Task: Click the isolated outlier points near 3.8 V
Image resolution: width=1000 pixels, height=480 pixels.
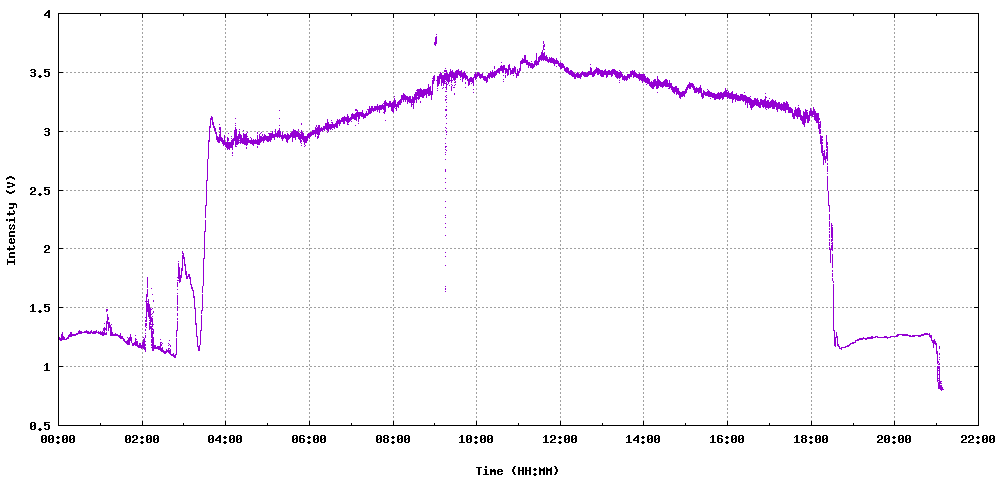Action: tap(435, 40)
